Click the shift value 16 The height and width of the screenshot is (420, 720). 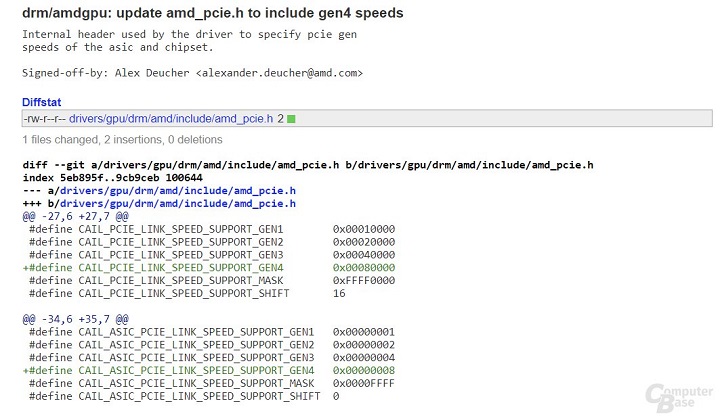[x=339, y=293]
